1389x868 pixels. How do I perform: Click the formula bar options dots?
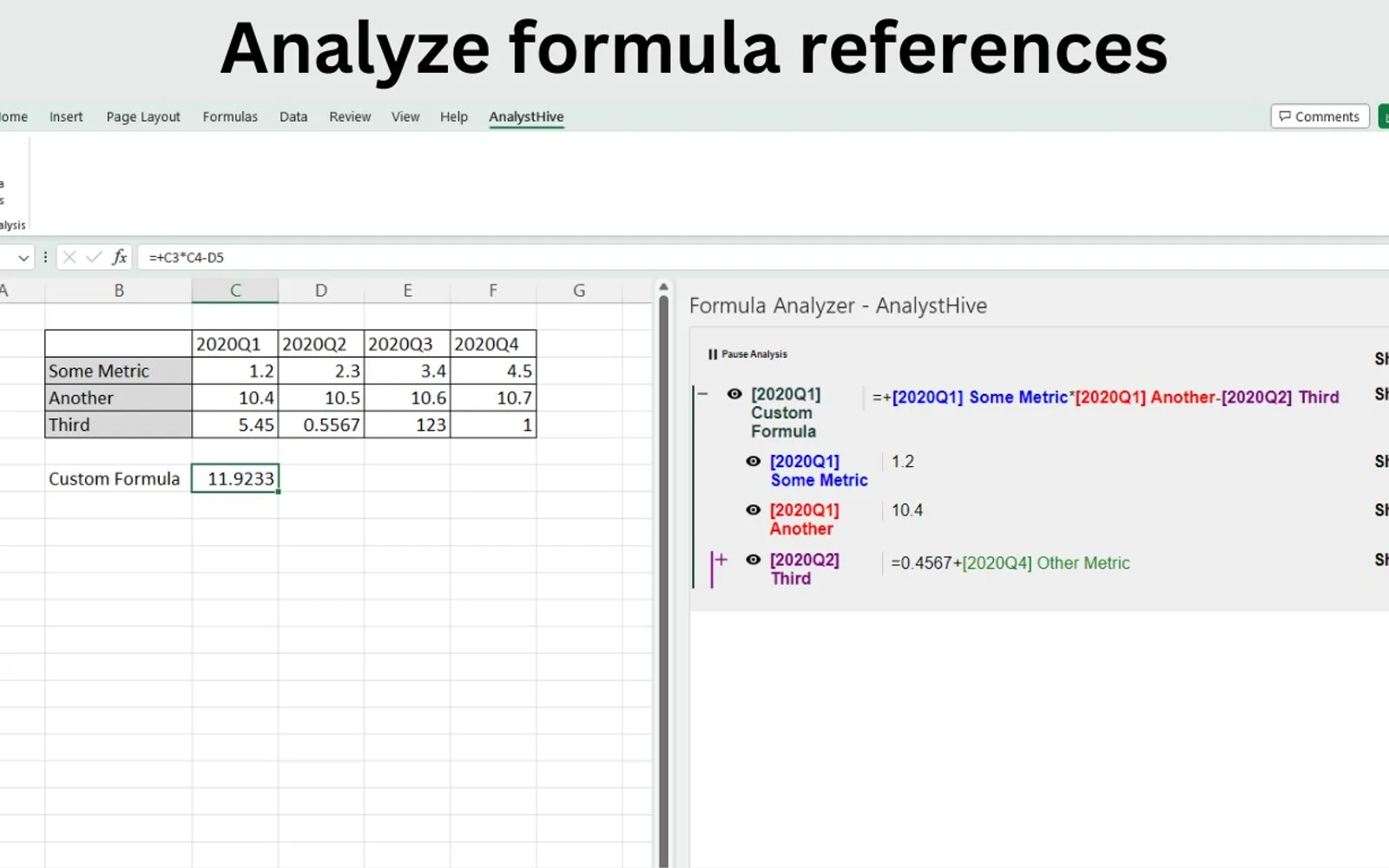click(x=45, y=257)
